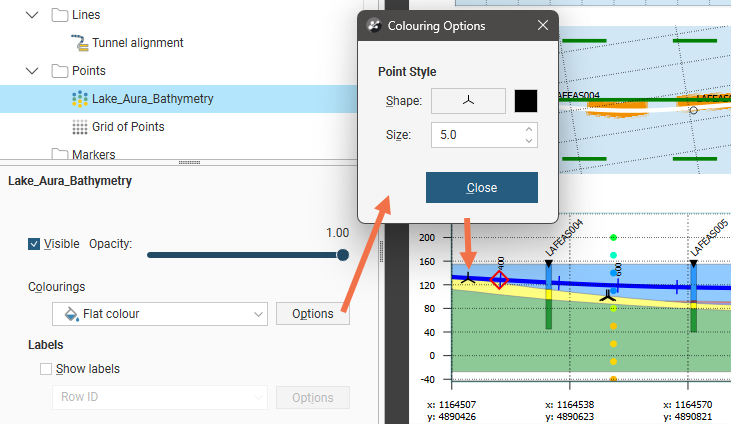Open the Flat colour colourings dropdown

coord(160,314)
